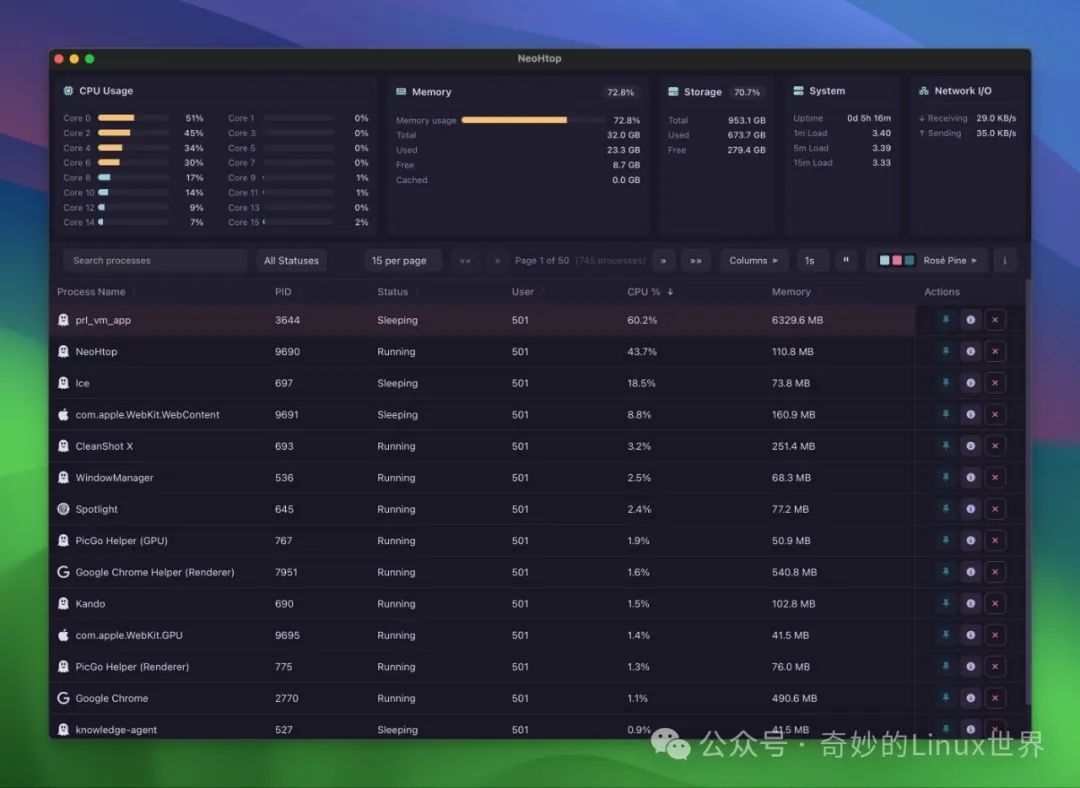This screenshot has width=1080, height=788.
Task: Kill the Google Chrome process
Action: point(995,698)
